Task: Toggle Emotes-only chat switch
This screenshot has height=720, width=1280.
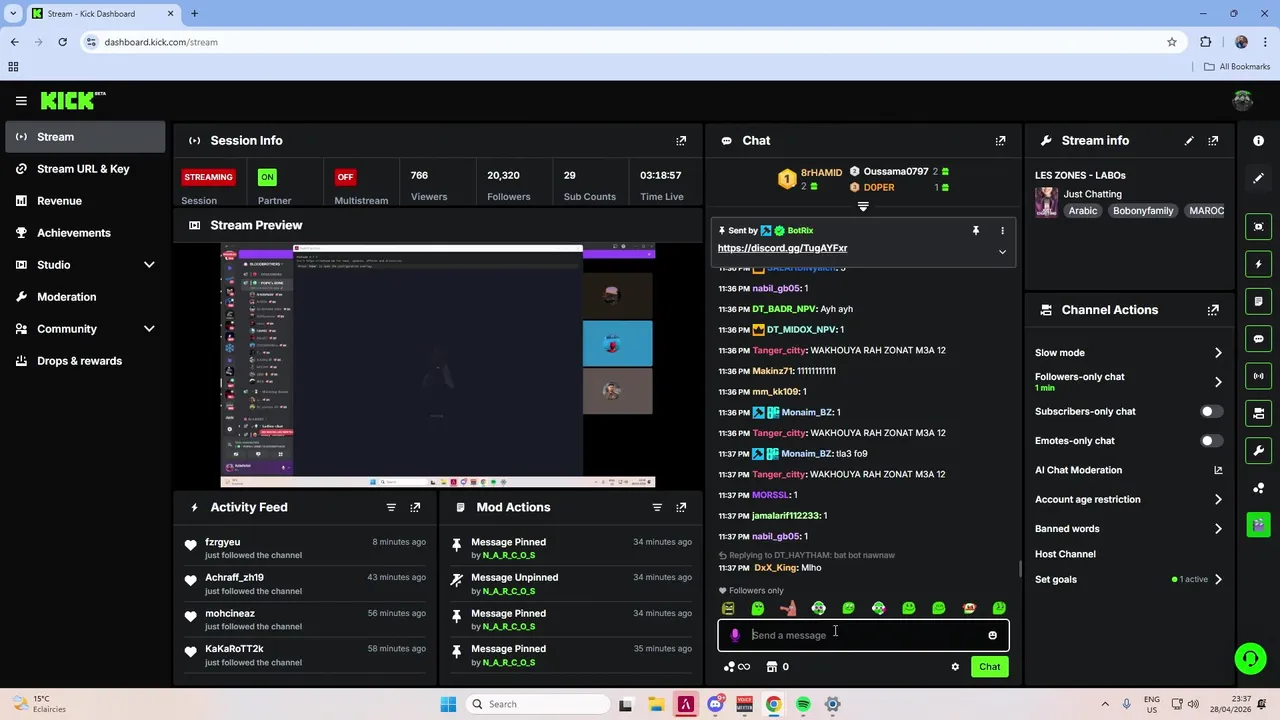Action: [1211, 441]
